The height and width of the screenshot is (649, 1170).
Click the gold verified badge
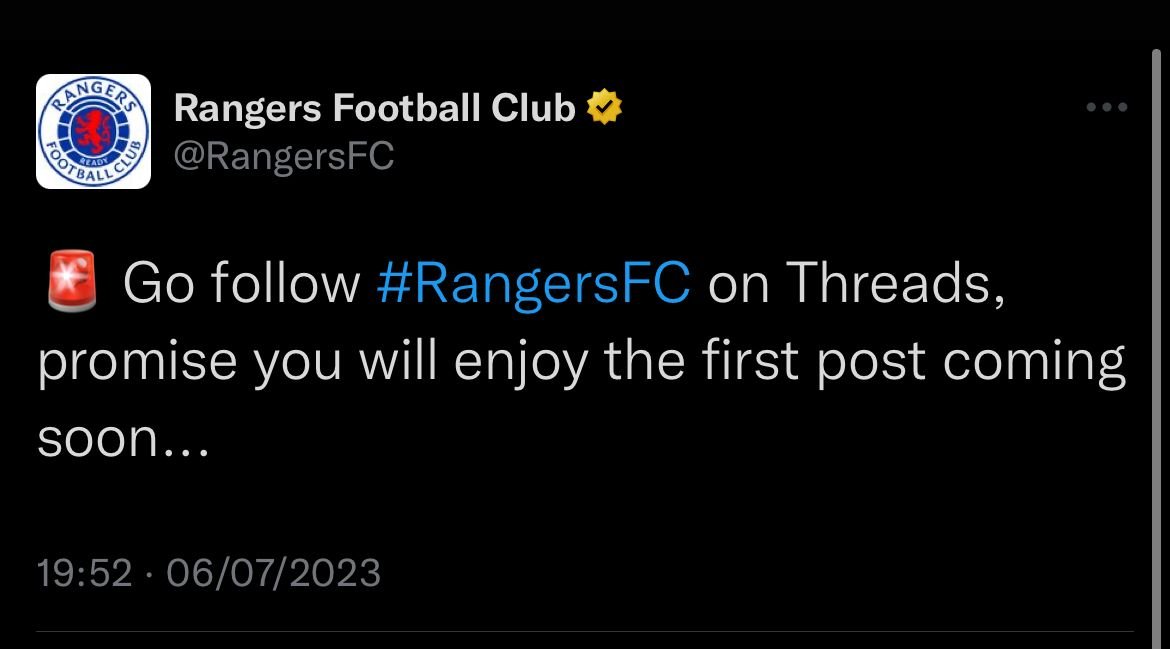605,107
